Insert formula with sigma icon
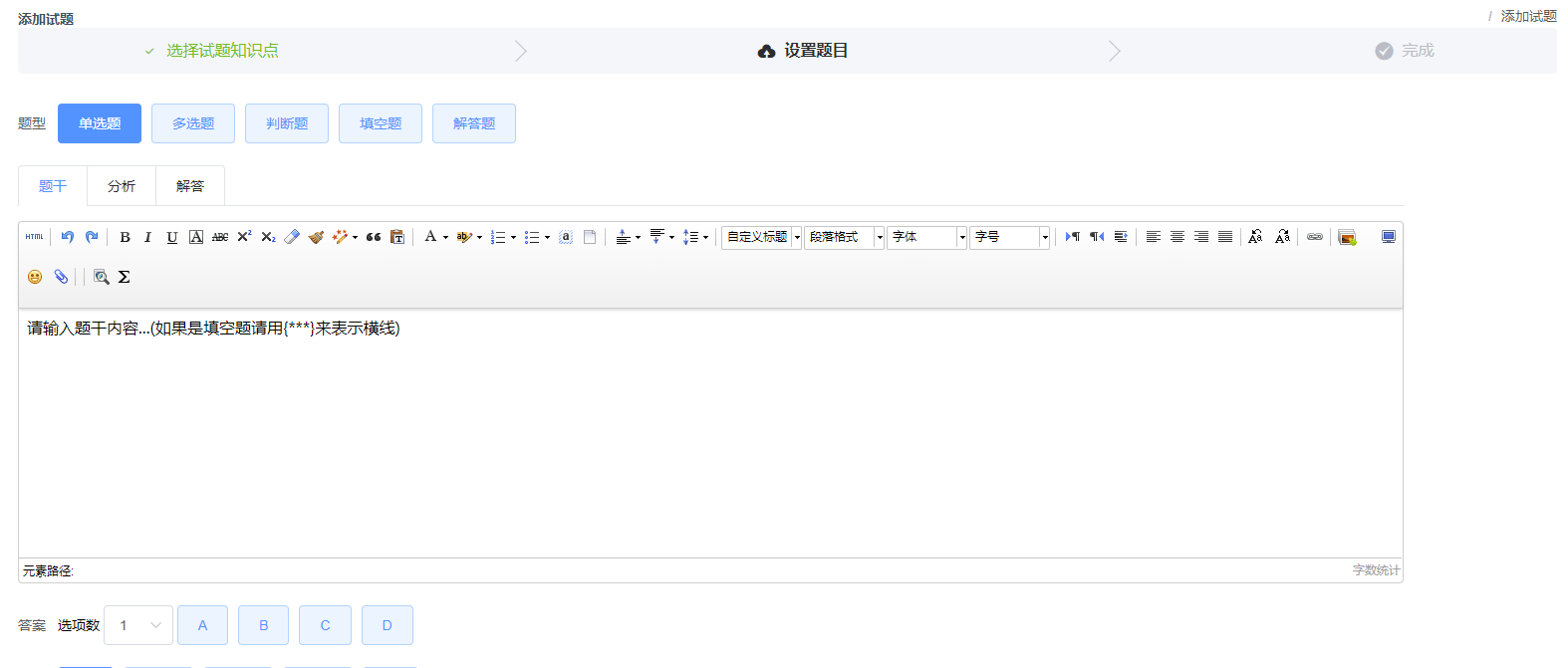1568x668 pixels. click(x=125, y=277)
